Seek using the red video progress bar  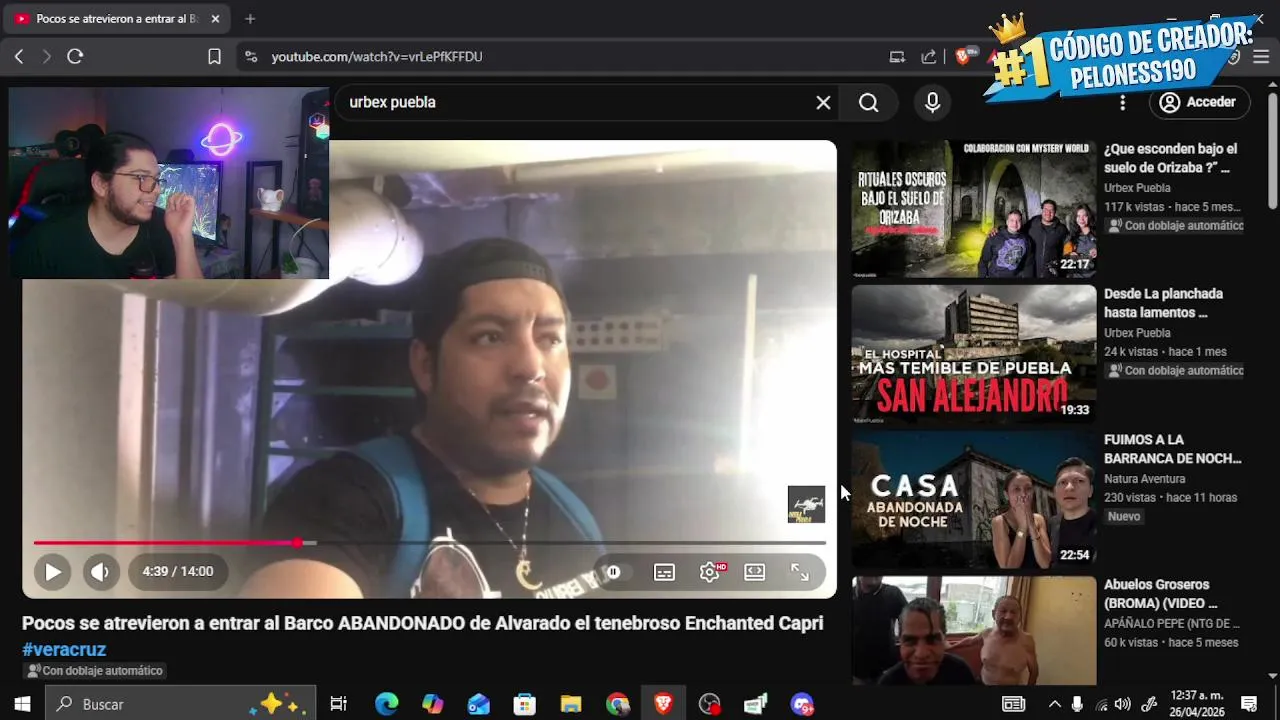tap(430, 543)
